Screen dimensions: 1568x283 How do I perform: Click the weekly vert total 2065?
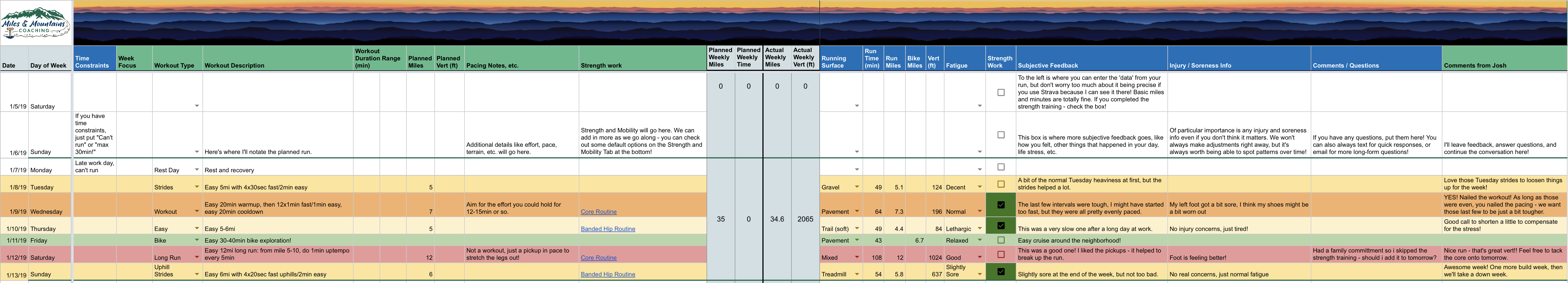tap(805, 219)
